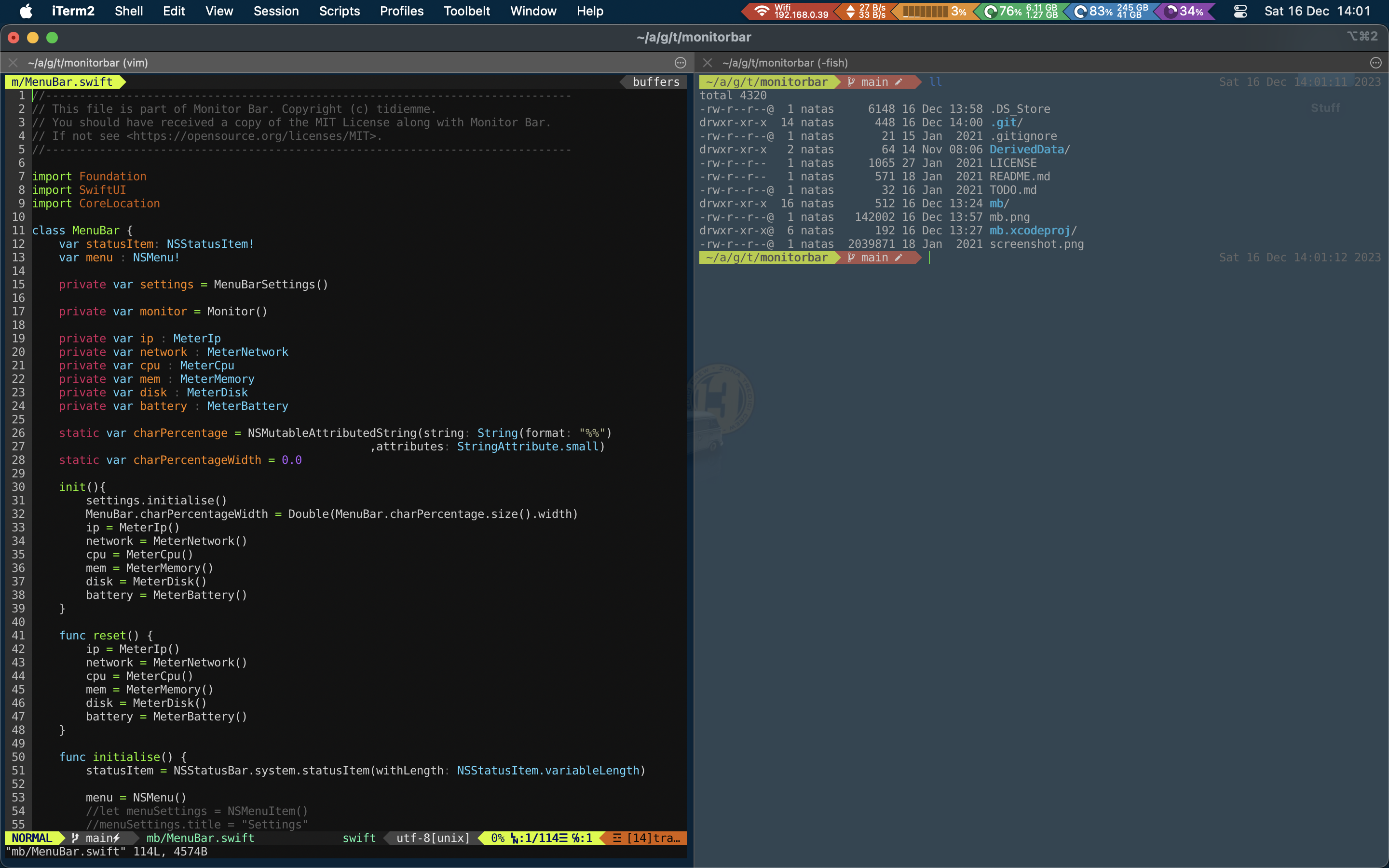
Task: Click the import CoreLocation line
Action: (96, 203)
